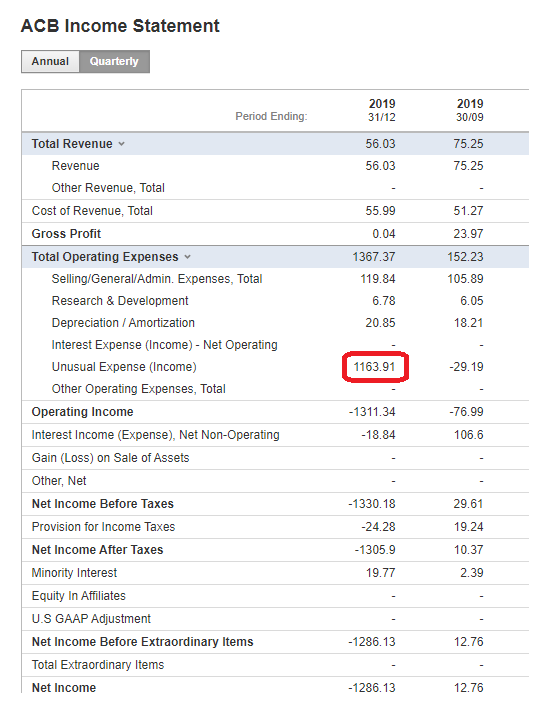
Task: Select Total Operating Expenses value 1367.37
Action: point(374,257)
